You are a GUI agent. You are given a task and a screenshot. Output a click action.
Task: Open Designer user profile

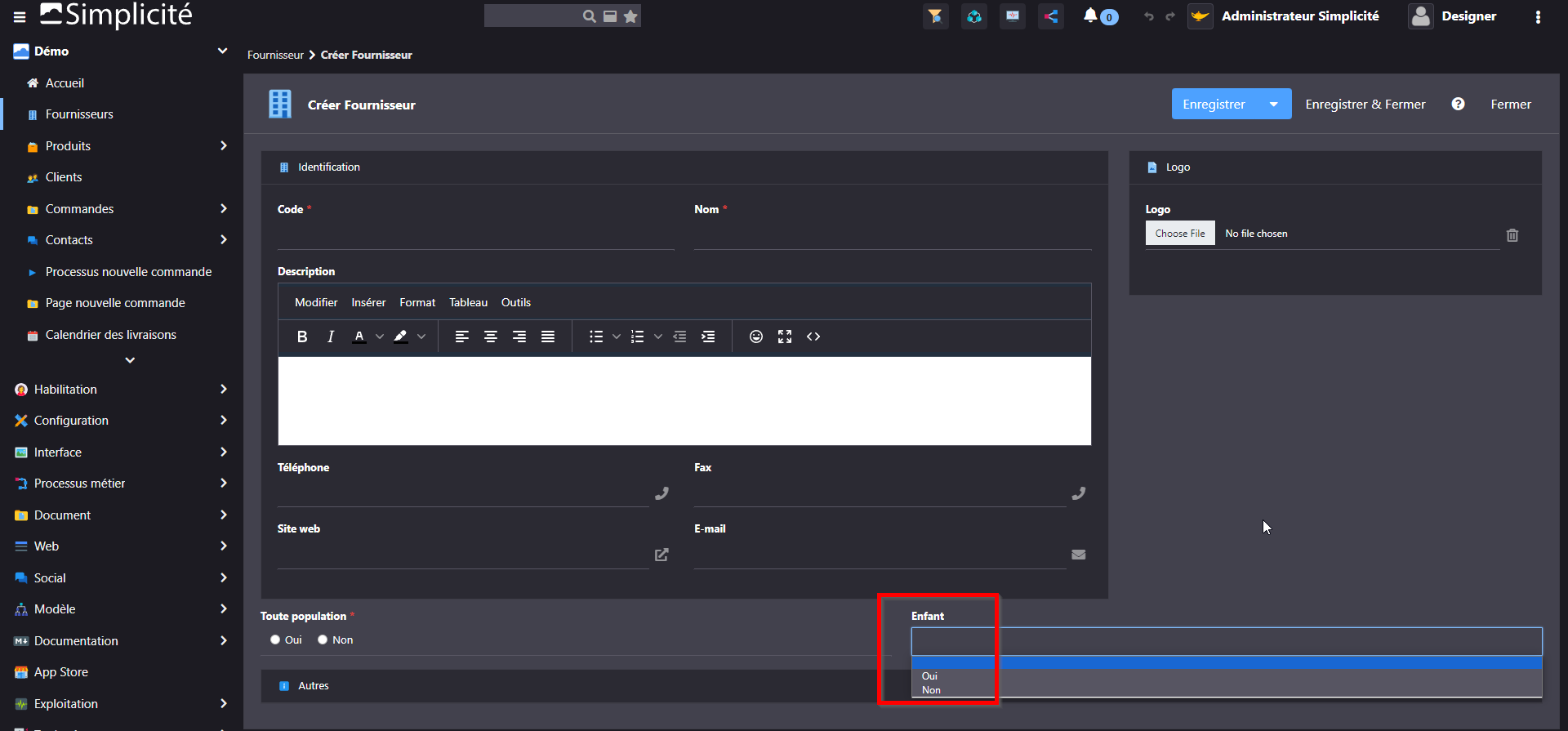(1454, 16)
